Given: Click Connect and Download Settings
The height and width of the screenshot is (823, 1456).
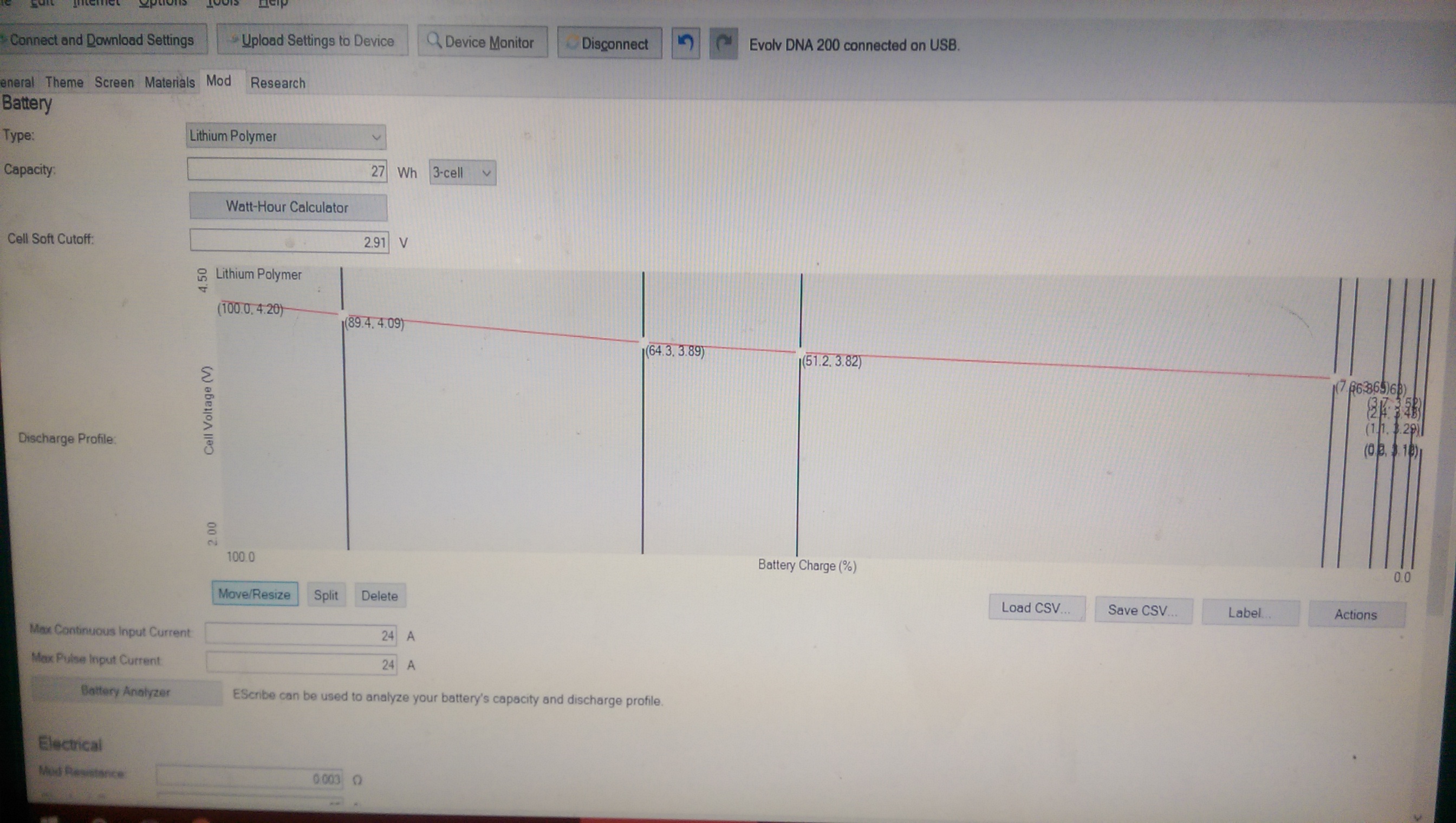Looking at the screenshot, I should pos(102,40).
